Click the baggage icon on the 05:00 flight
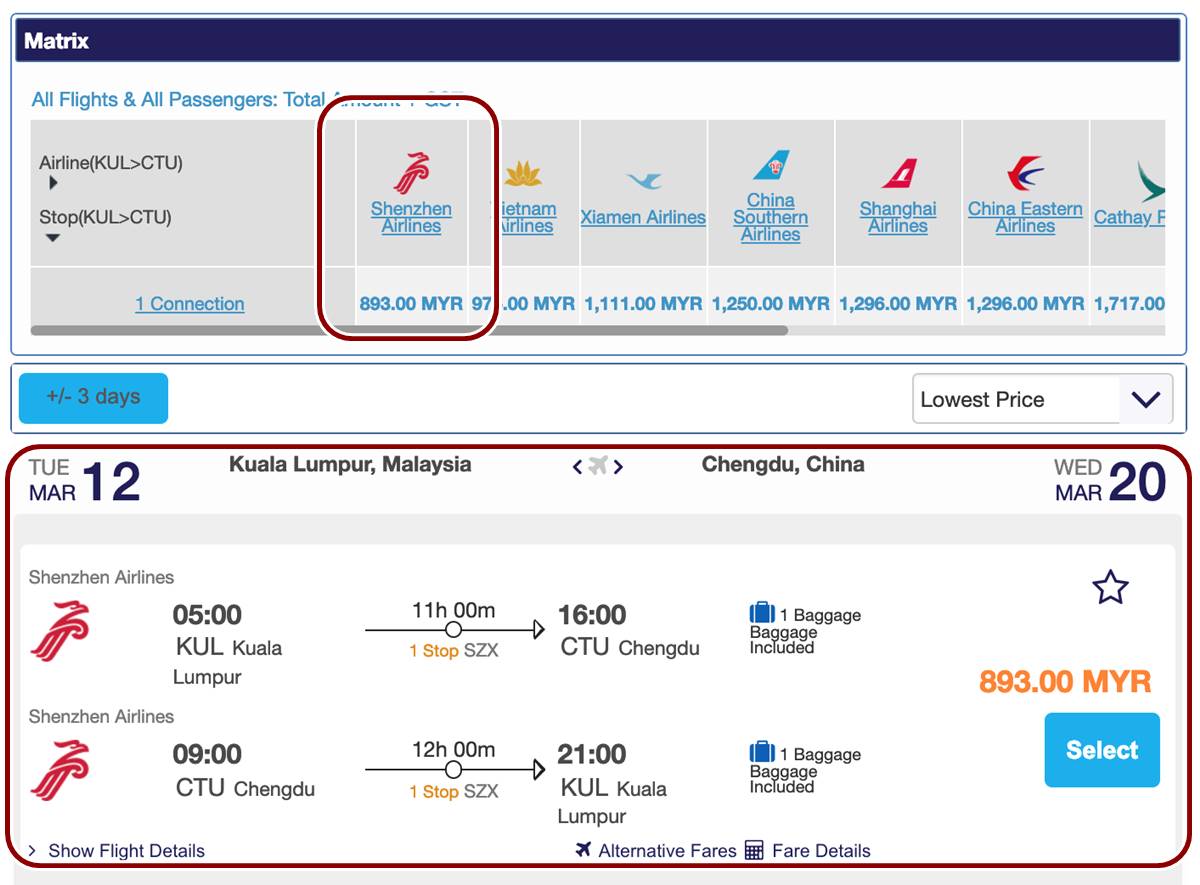Image resolution: width=1200 pixels, height=885 pixels. point(762,613)
